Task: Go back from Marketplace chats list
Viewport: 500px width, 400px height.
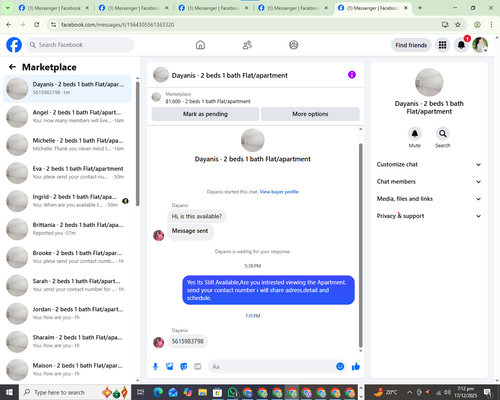Action: (12, 67)
